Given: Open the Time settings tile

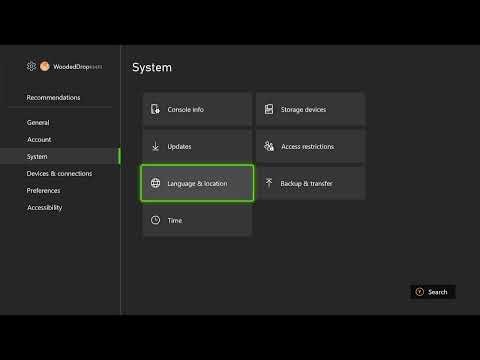Looking at the screenshot, I should (x=197, y=220).
